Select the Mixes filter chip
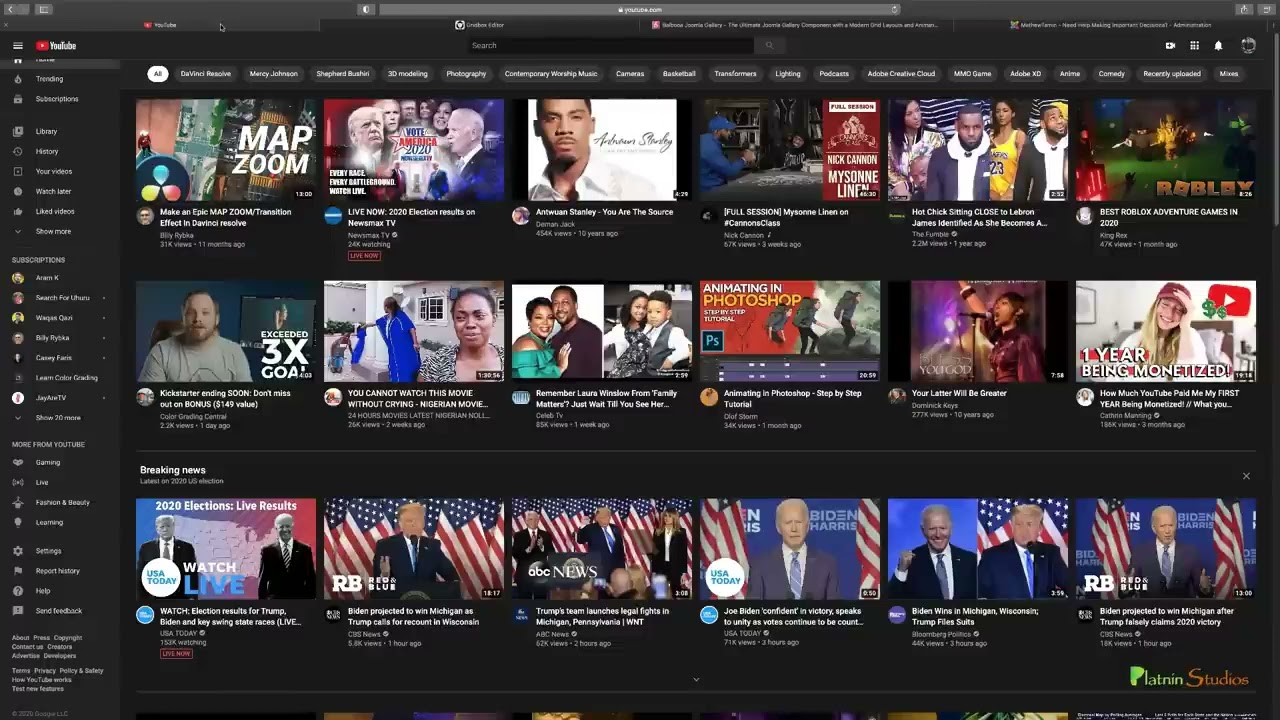The height and width of the screenshot is (720, 1280). [1229, 74]
